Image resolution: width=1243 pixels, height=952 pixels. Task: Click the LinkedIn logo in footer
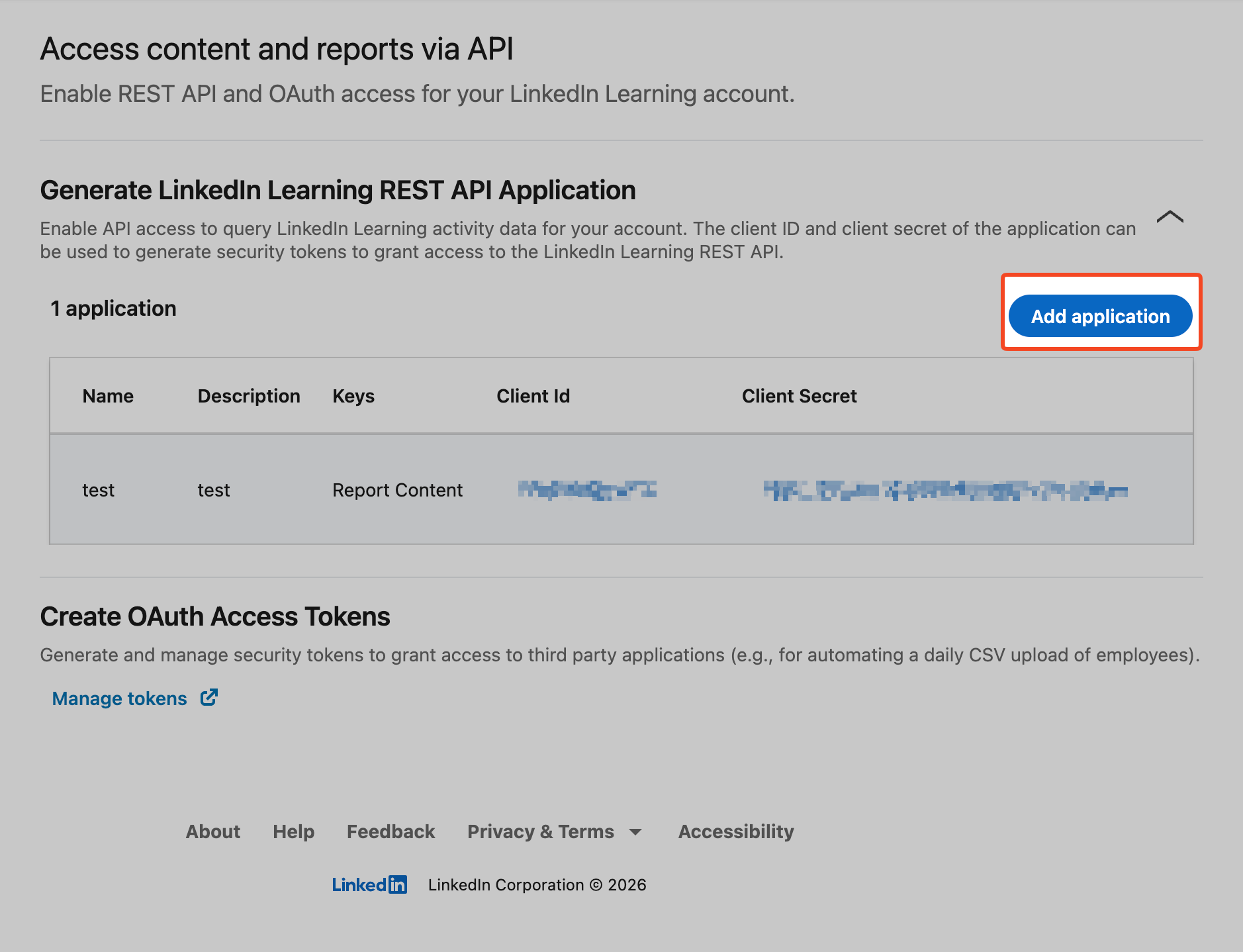coord(369,884)
